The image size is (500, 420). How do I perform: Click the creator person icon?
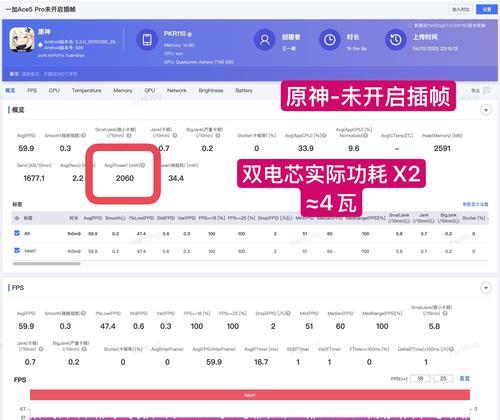(265, 40)
